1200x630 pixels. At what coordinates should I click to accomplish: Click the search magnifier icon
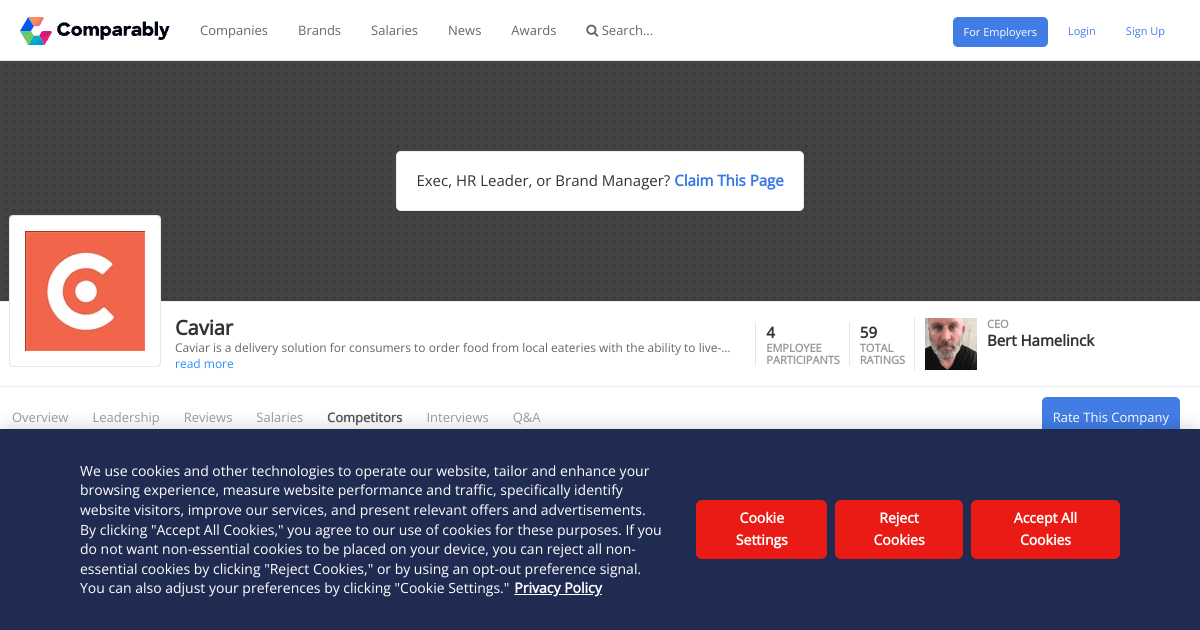[x=592, y=31]
